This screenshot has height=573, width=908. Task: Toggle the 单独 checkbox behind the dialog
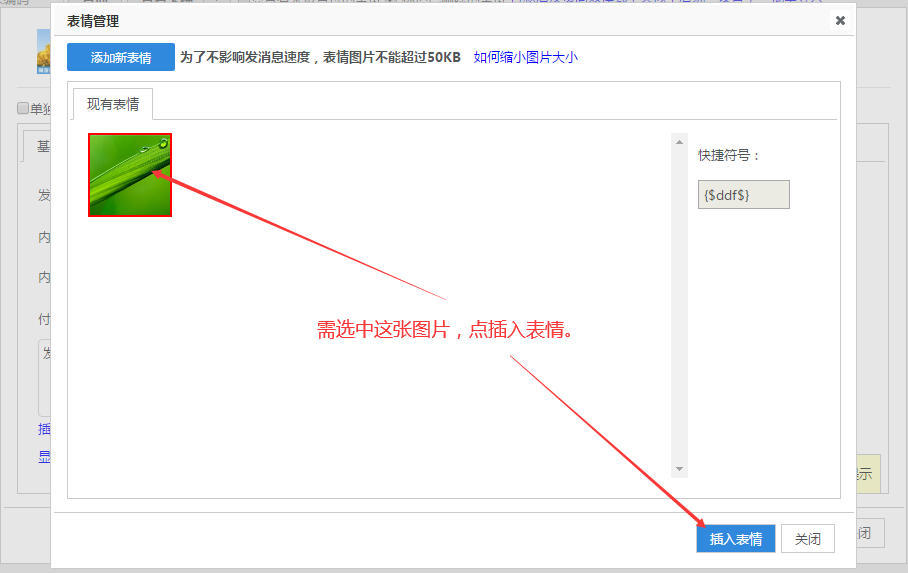click(x=23, y=109)
